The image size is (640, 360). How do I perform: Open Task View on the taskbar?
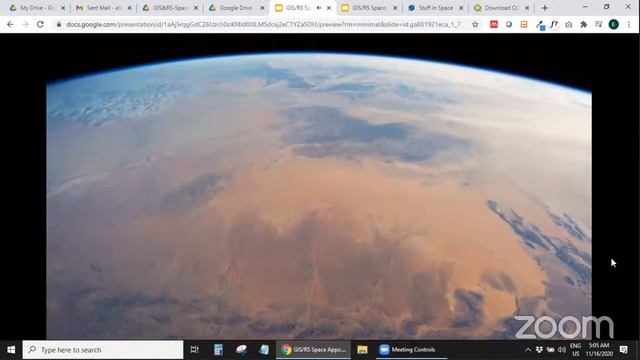pos(195,350)
